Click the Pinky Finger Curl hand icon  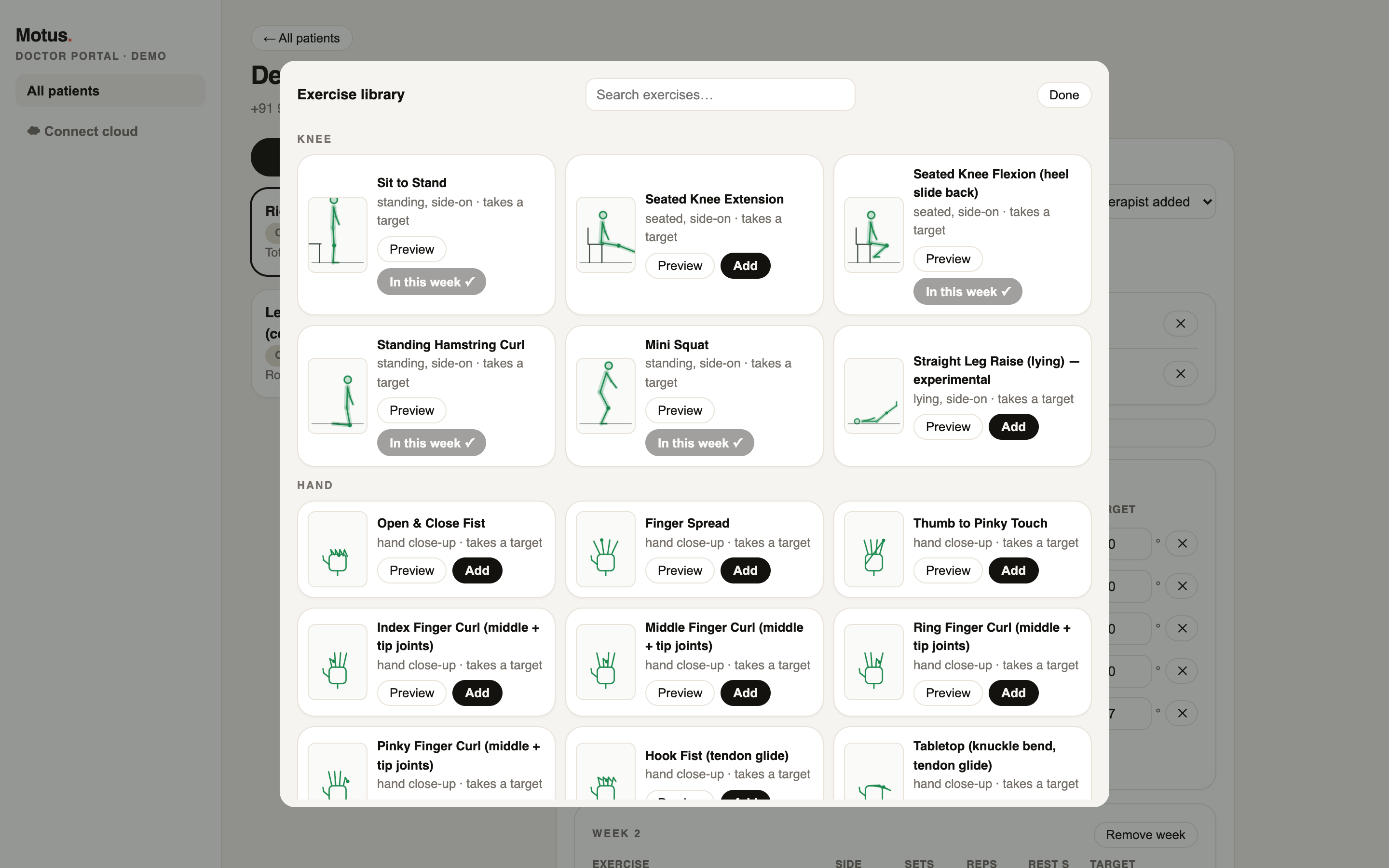click(338, 772)
